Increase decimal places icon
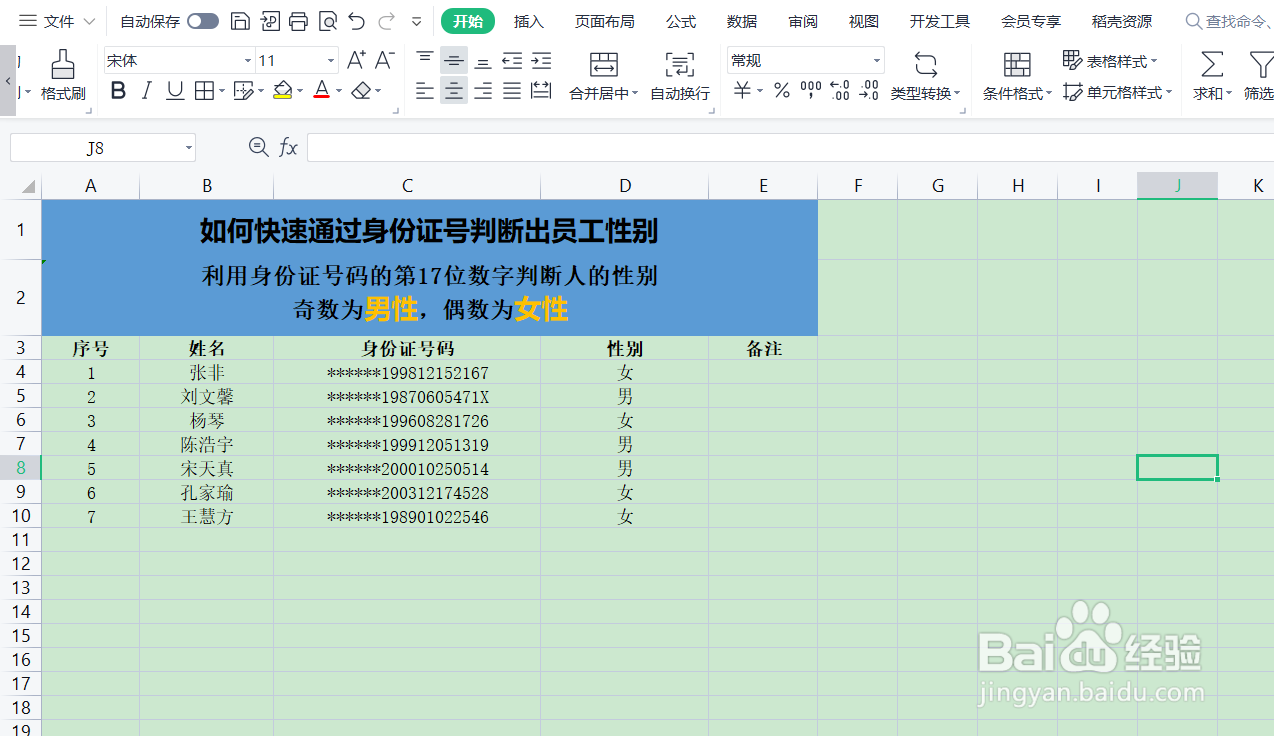 [840, 91]
